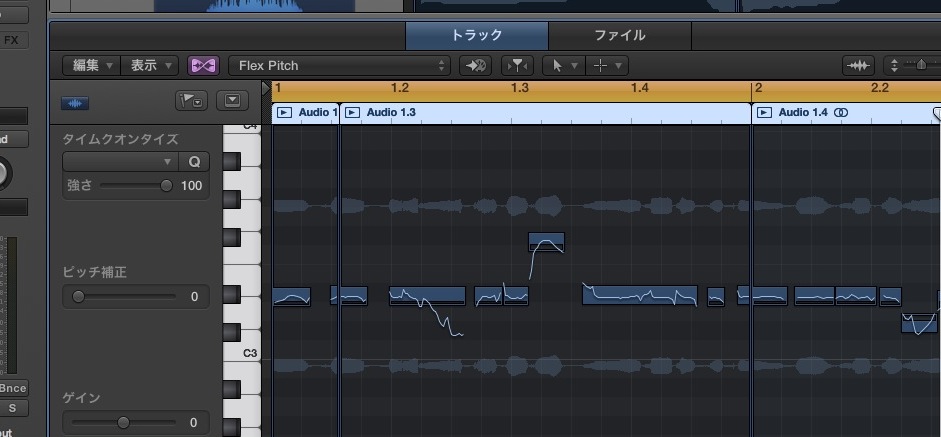Viewport: 941px width, 437px height.
Task: Click the up-down arrows beside zoom slider
Action: 894,65
